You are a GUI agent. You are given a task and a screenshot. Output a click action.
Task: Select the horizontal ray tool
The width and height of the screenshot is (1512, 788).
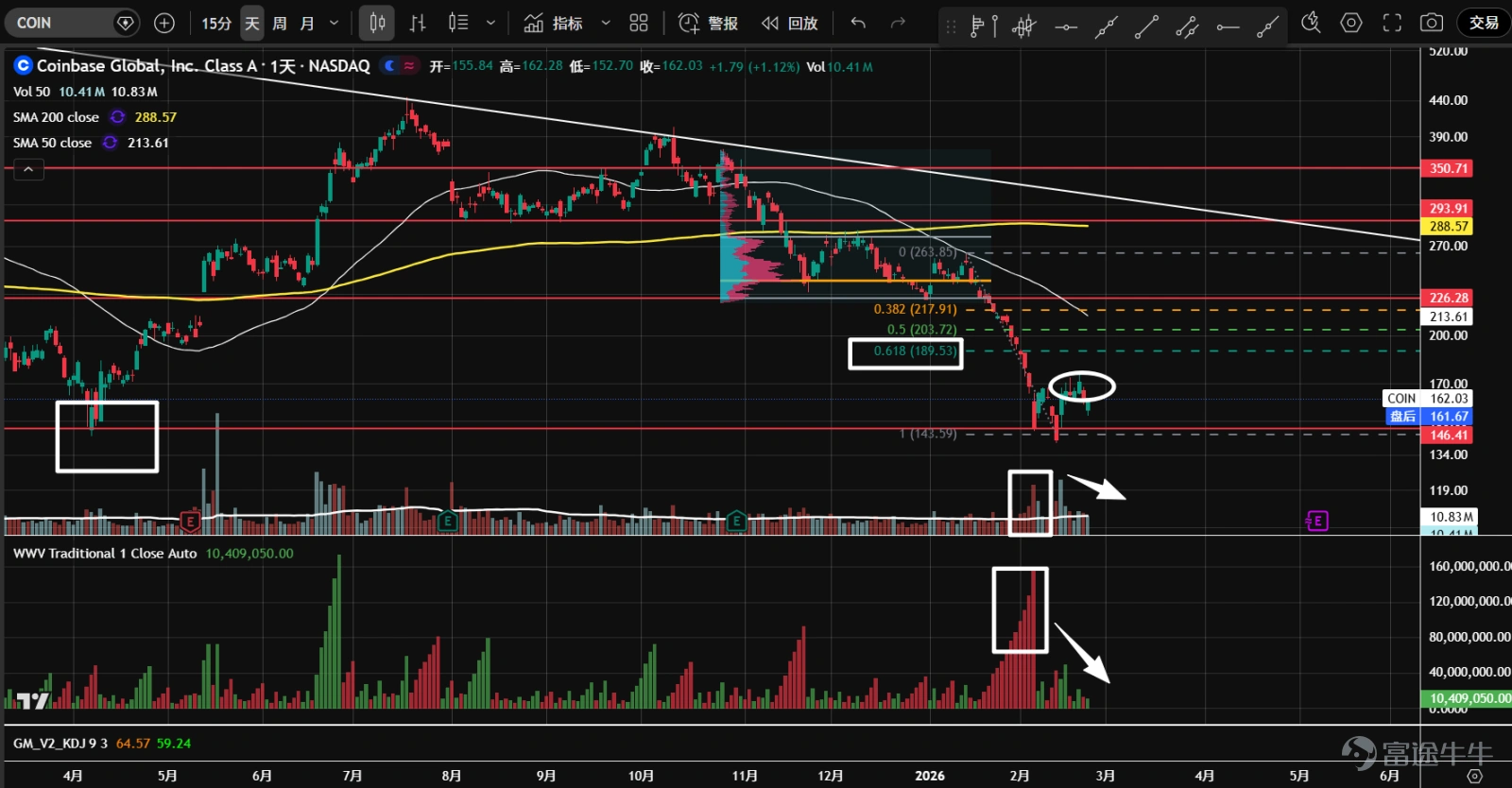coord(1228,27)
